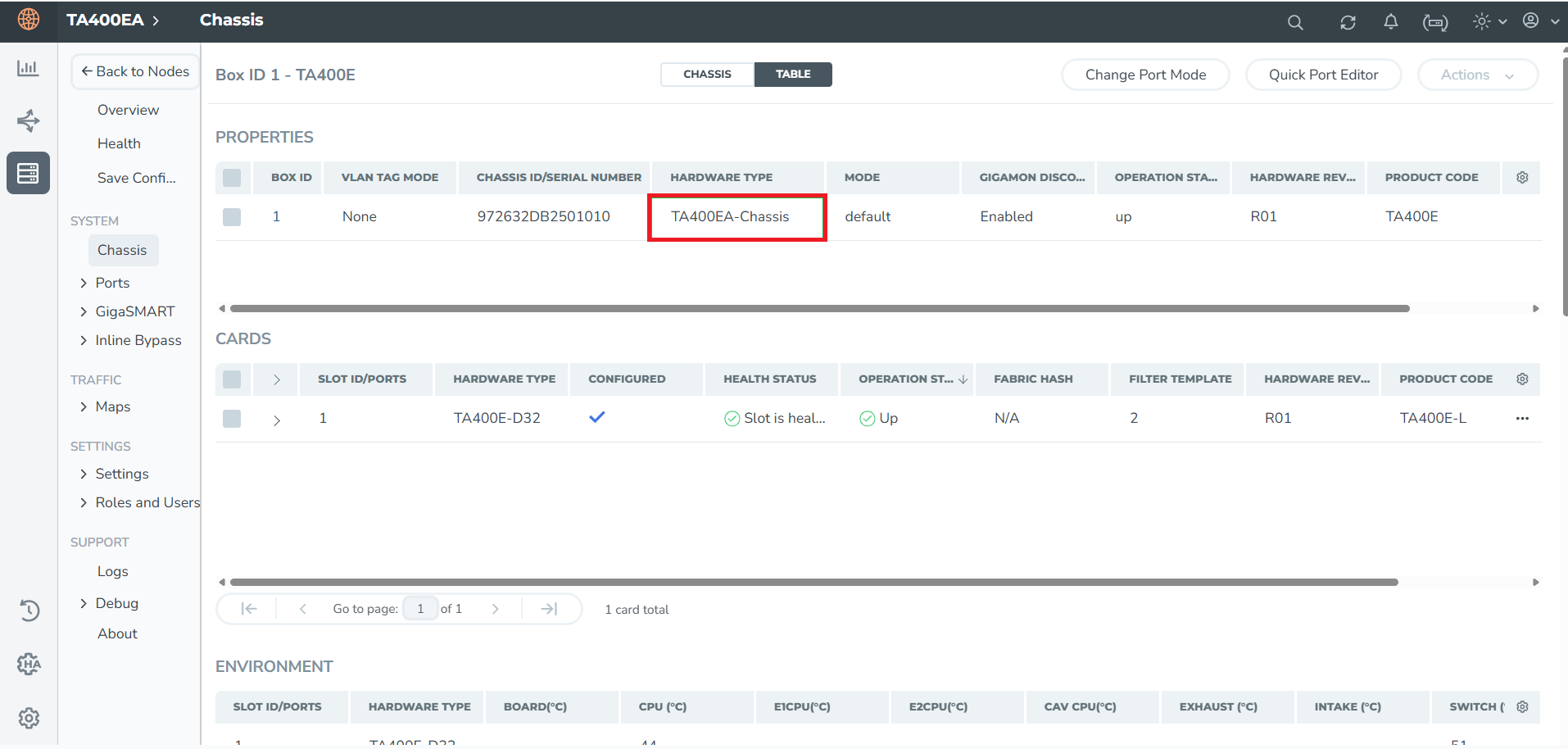The height and width of the screenshot is (749, 1568).
Task: Expand the Debug tree item
Action: 84,603
